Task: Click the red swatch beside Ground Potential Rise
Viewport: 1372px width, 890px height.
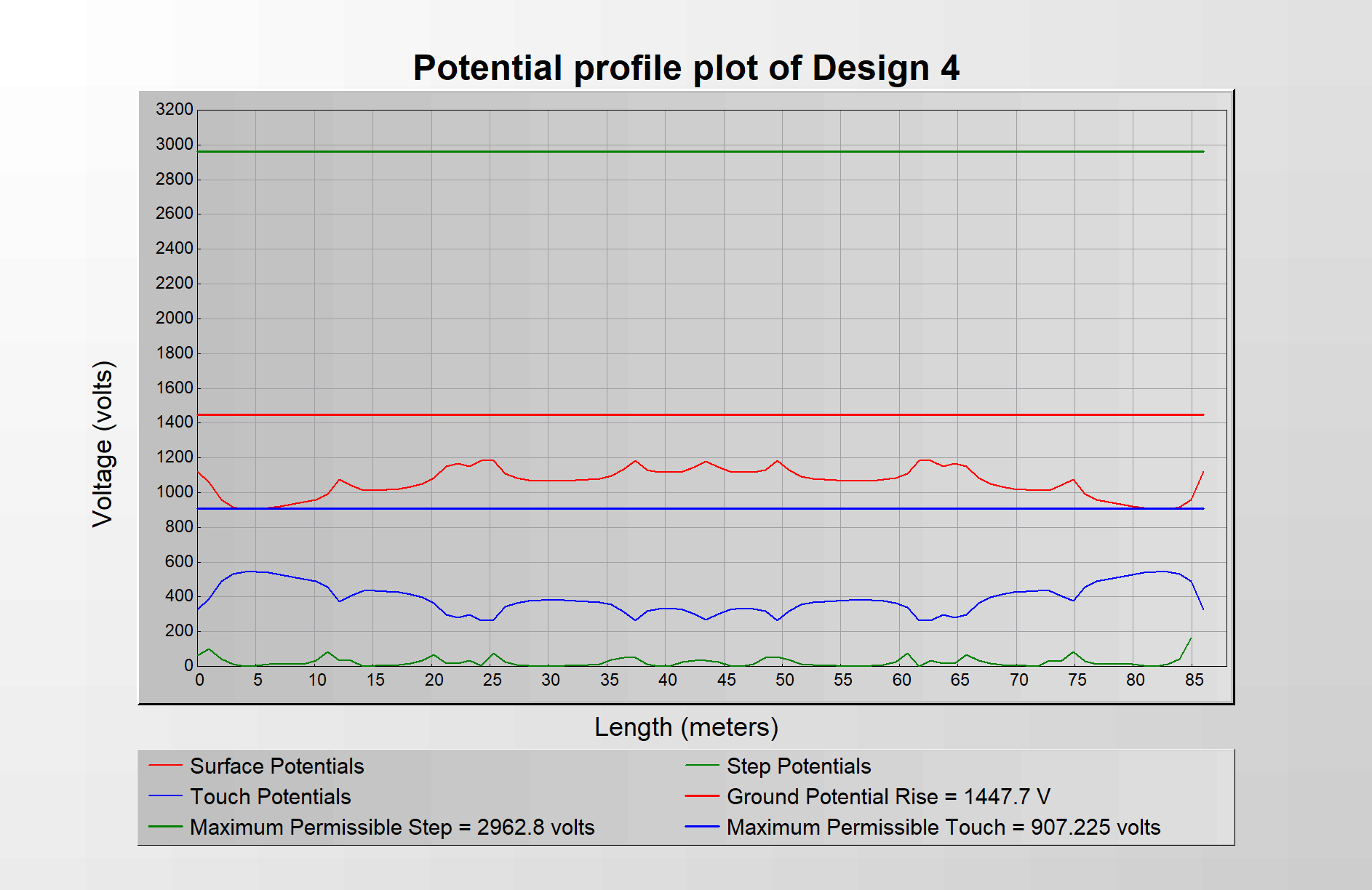Action: click(702, 796)
